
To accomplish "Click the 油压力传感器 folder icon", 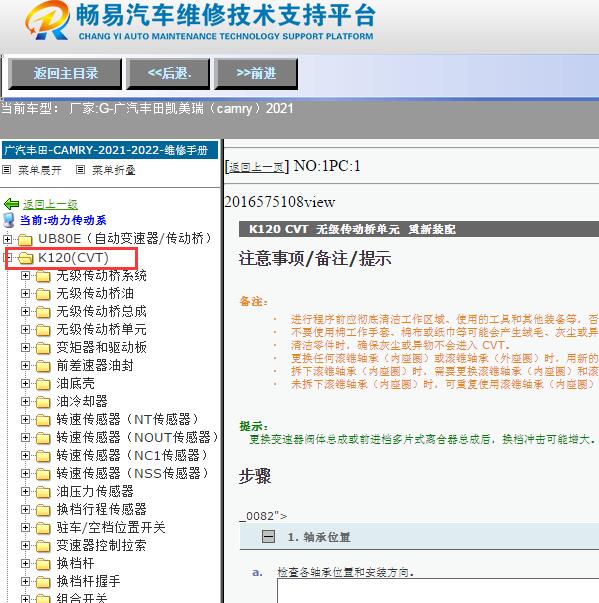I will pos(43,492).
